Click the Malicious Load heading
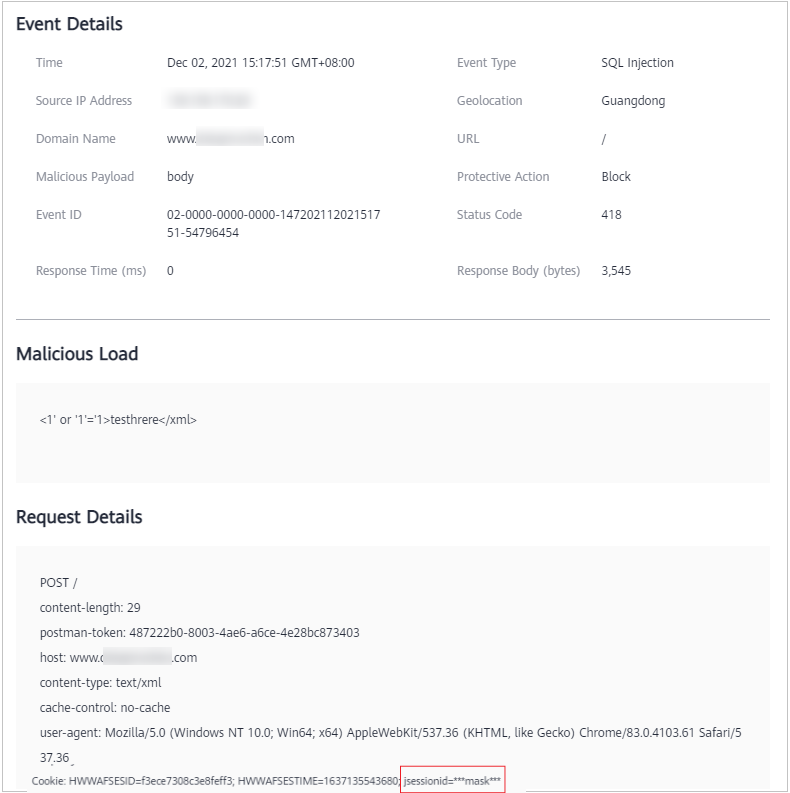This screenshot has width=790, height=793. [x=77, y=354]
